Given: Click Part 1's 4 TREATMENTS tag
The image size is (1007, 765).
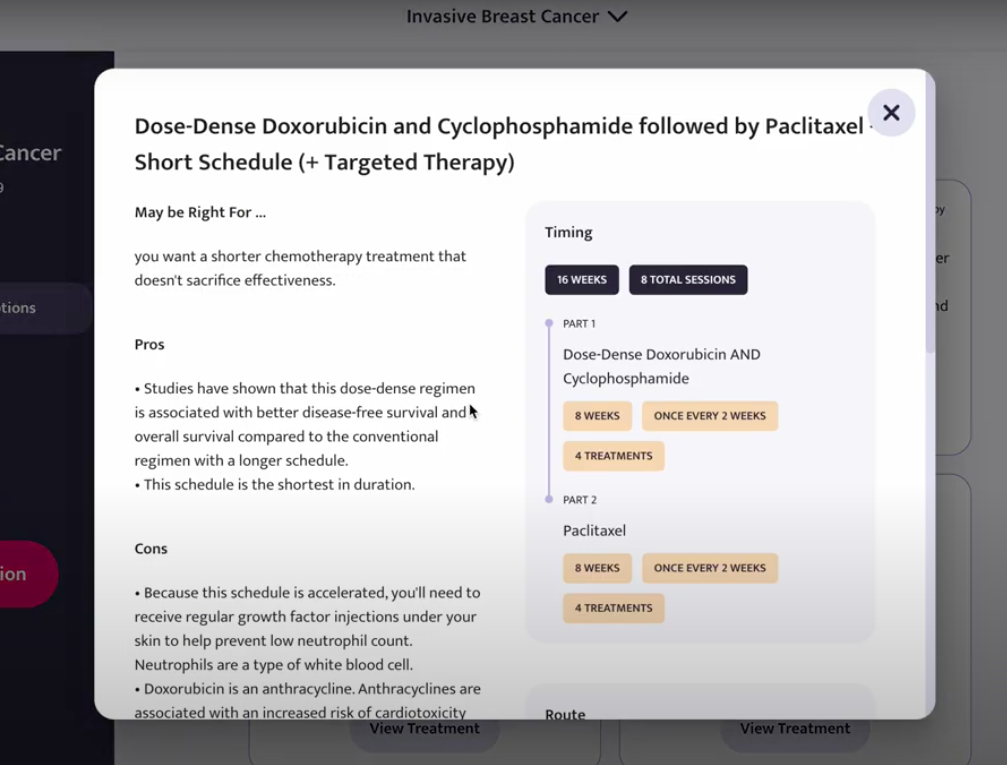Looking at the screenshot, I should pyautogui.click(x=613, y=456).
